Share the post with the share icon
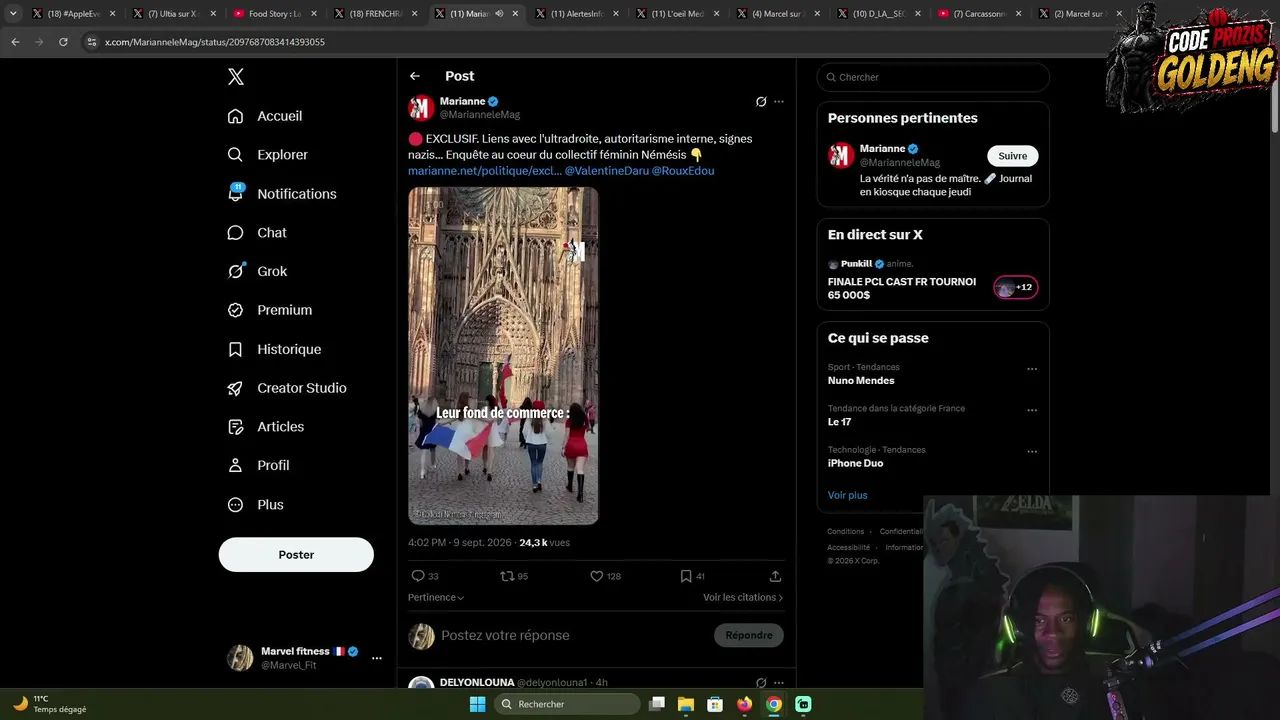This screenshot has height=720, width=1280. 775,576
